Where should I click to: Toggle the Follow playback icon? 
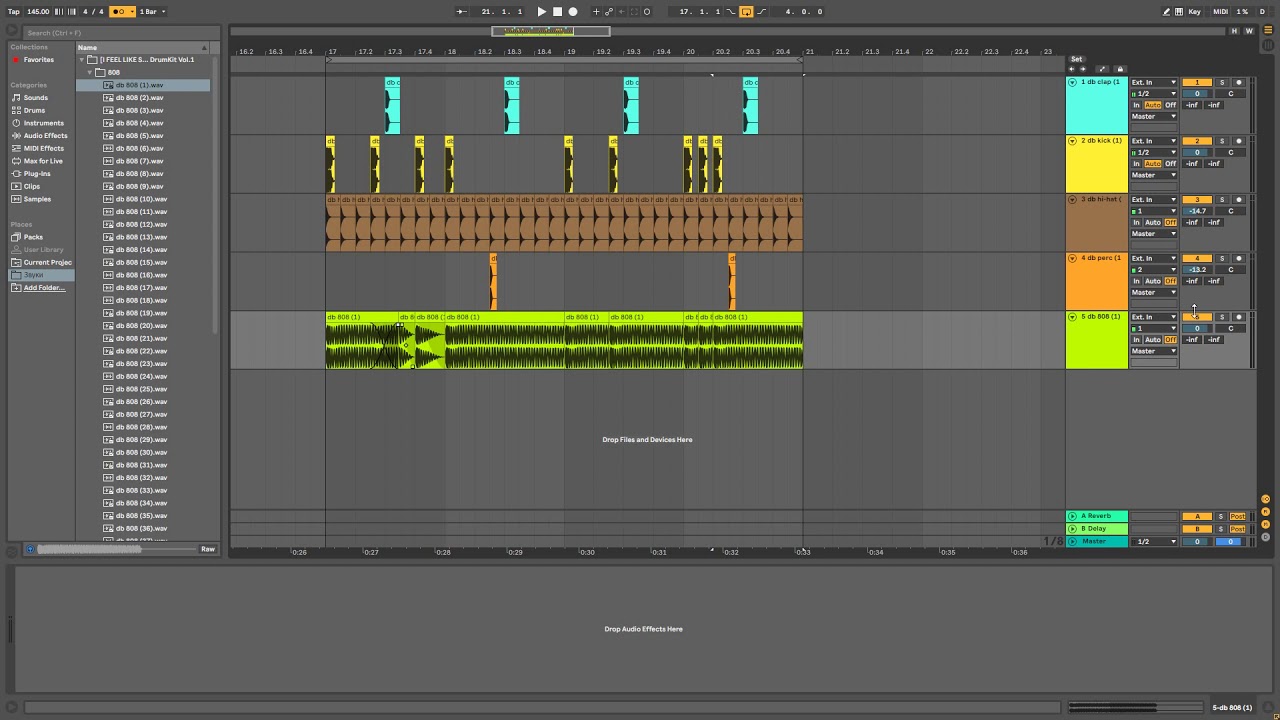click(x=461, y=12)
